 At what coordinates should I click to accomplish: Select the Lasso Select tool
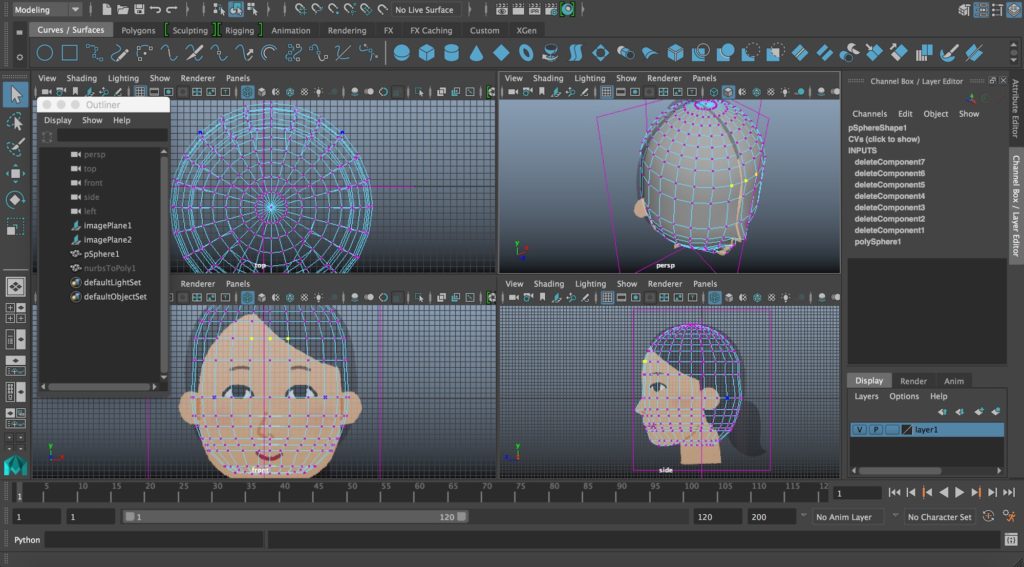click(x=15, y=122)
